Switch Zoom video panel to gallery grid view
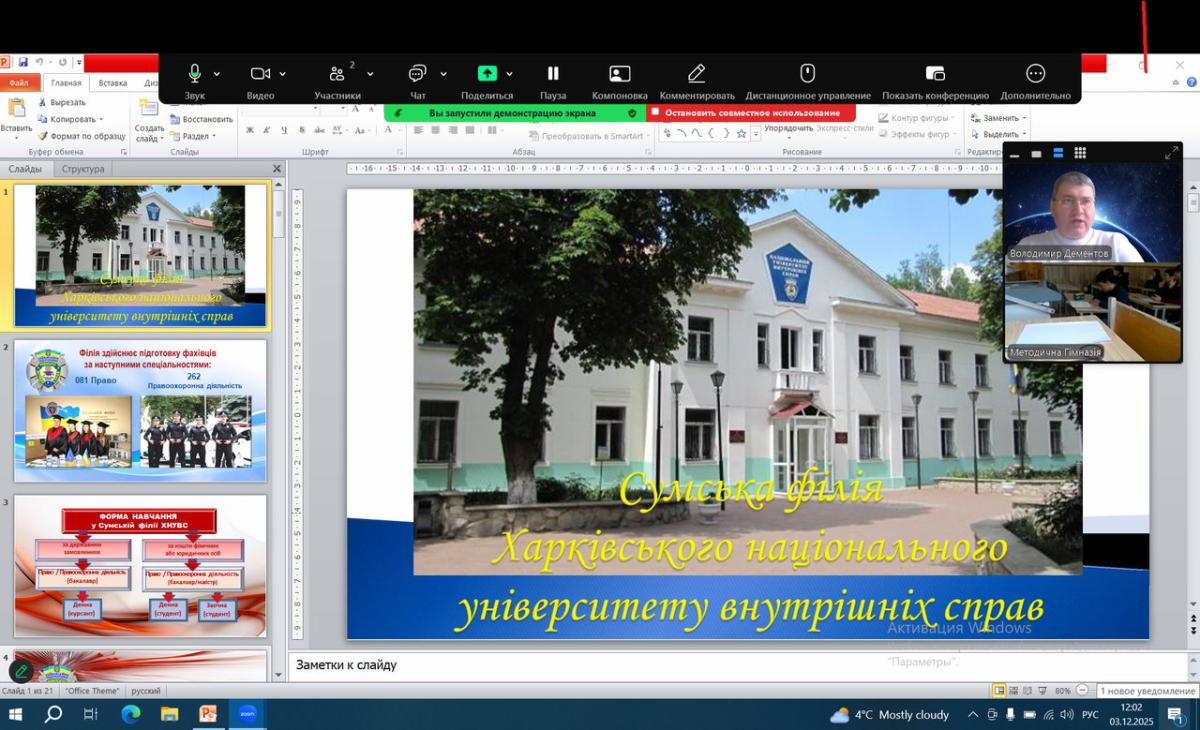This screenshot has width=1200, height=730. 1080,153
